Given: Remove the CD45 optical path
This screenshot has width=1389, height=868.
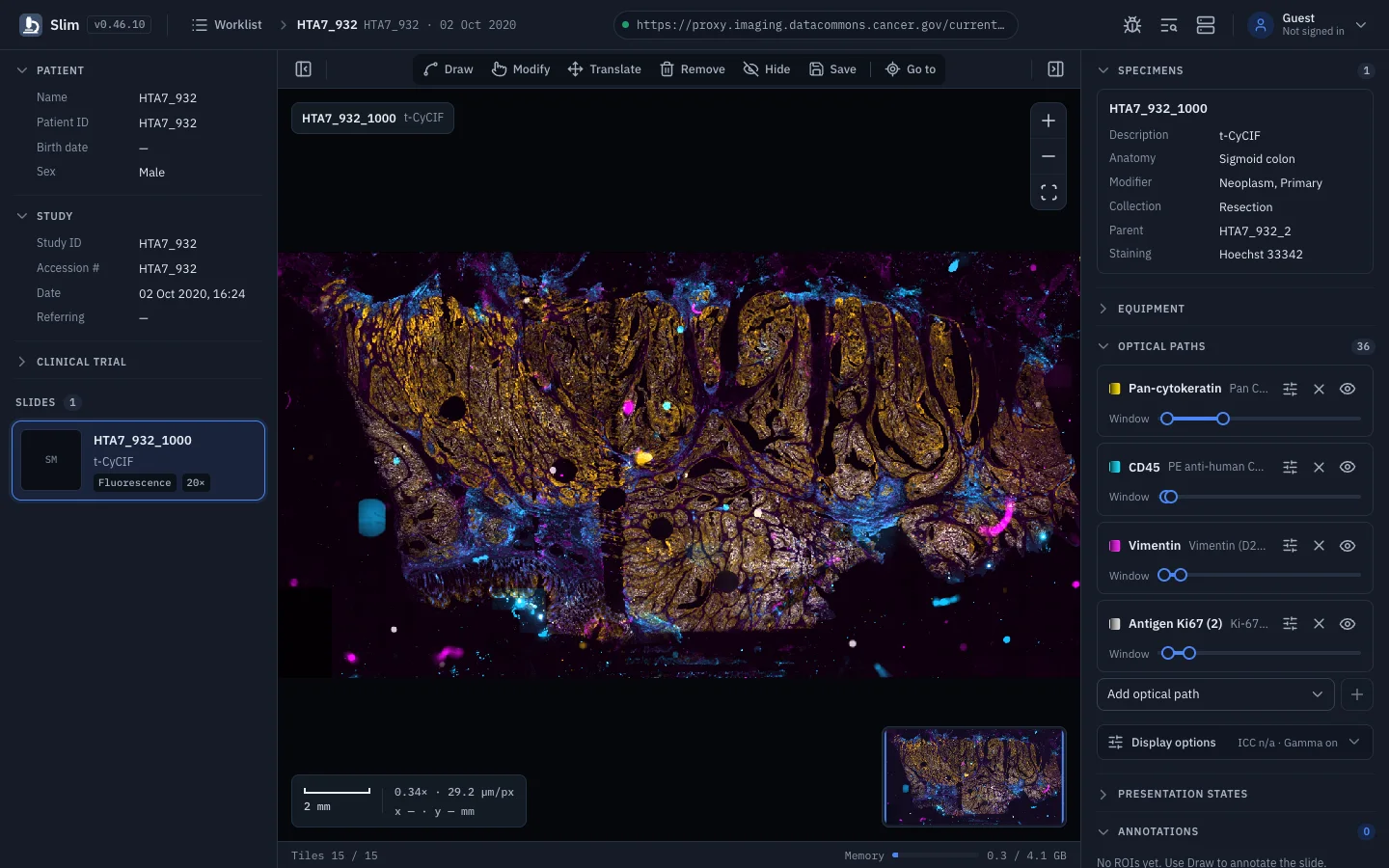Looking at the screenshot, I should click(x=1319, y=467).
